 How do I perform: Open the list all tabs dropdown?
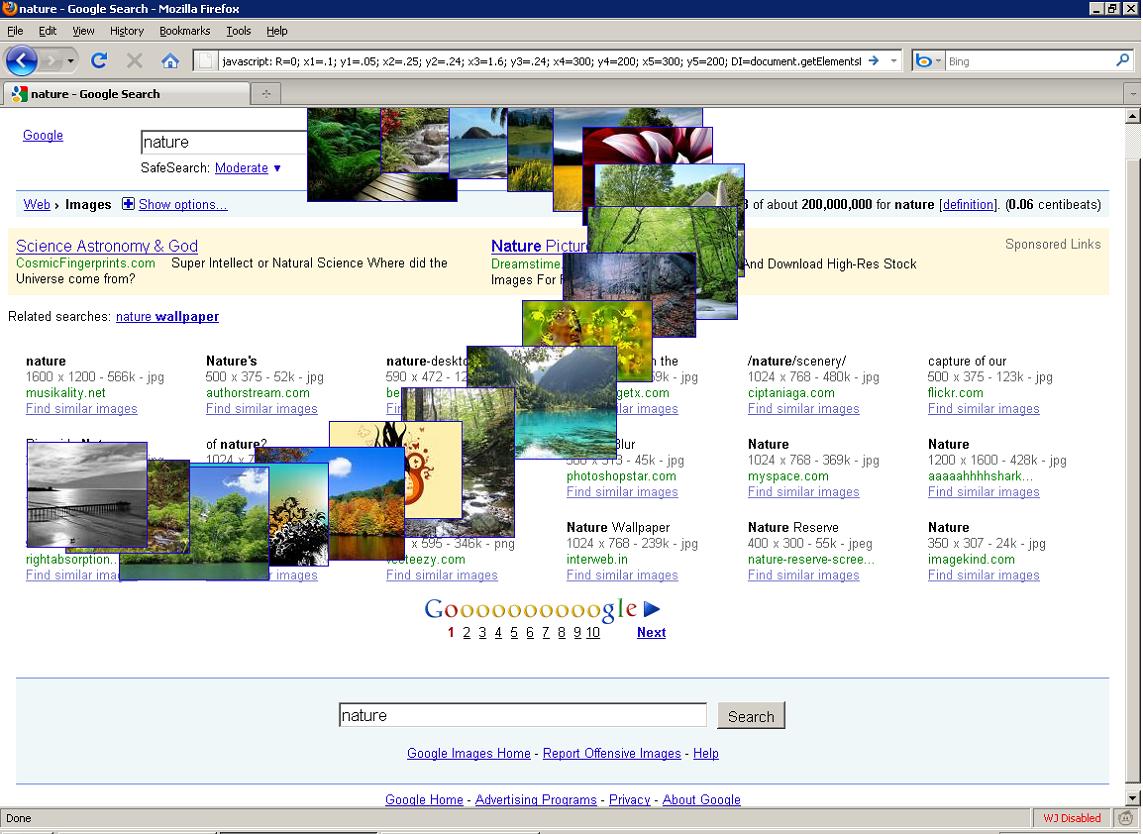[1132, 93]
